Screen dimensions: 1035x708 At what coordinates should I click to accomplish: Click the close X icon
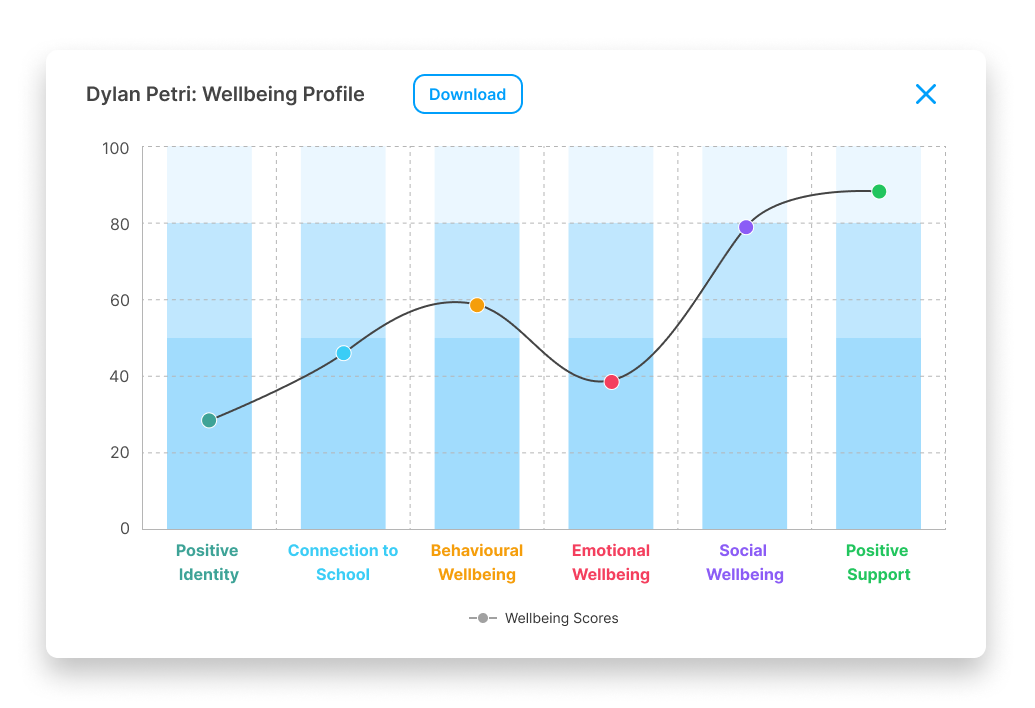926,94
